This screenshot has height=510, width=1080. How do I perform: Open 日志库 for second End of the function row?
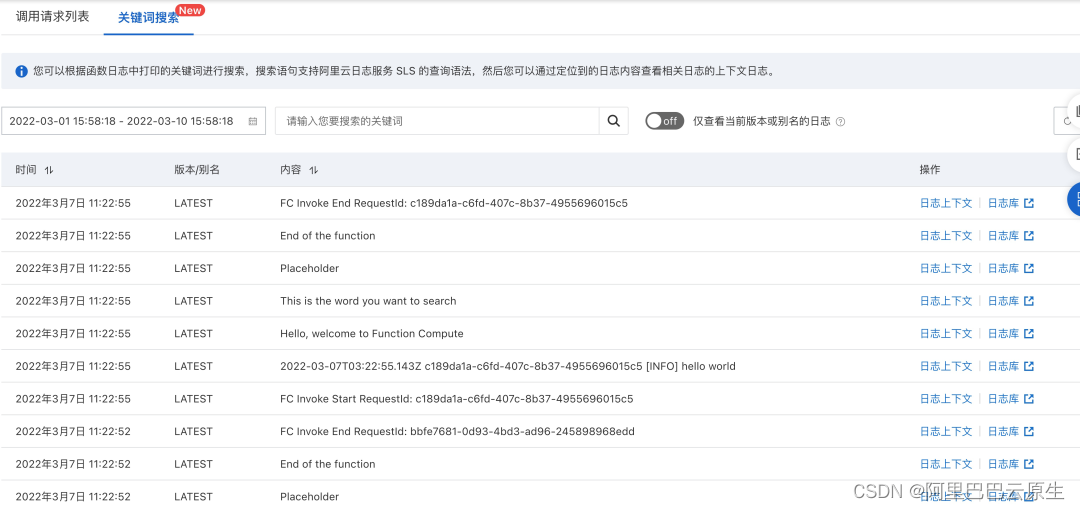(1004, 465)
